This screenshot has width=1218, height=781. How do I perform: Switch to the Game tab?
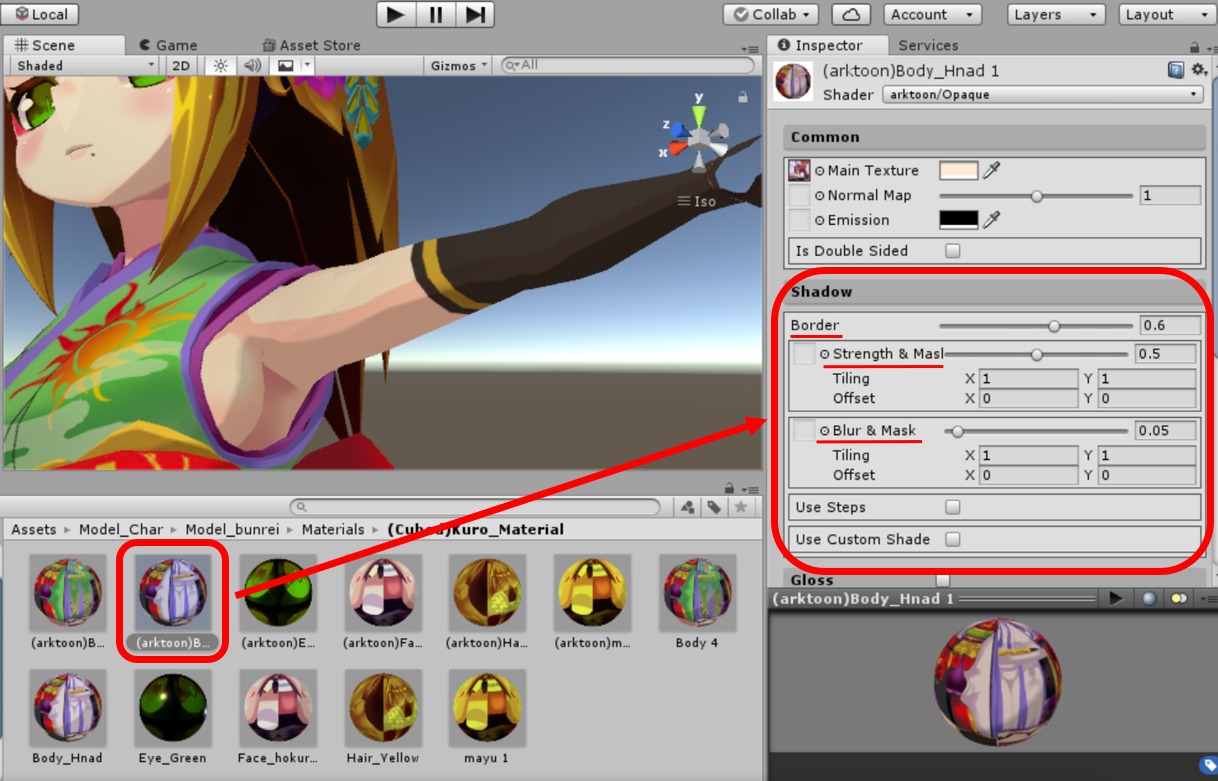168,45
